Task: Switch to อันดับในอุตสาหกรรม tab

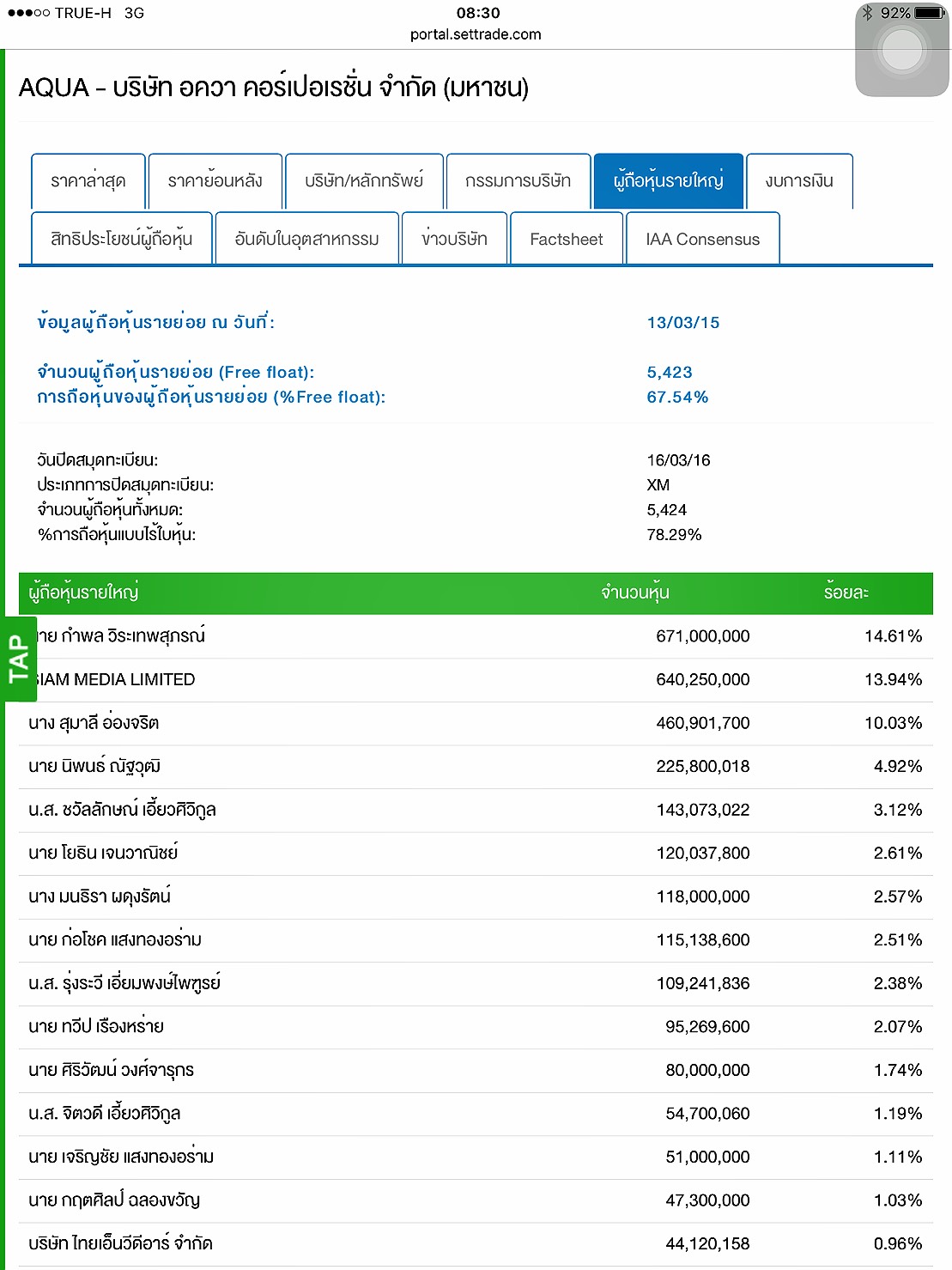Action: click(x=306, y=239)
